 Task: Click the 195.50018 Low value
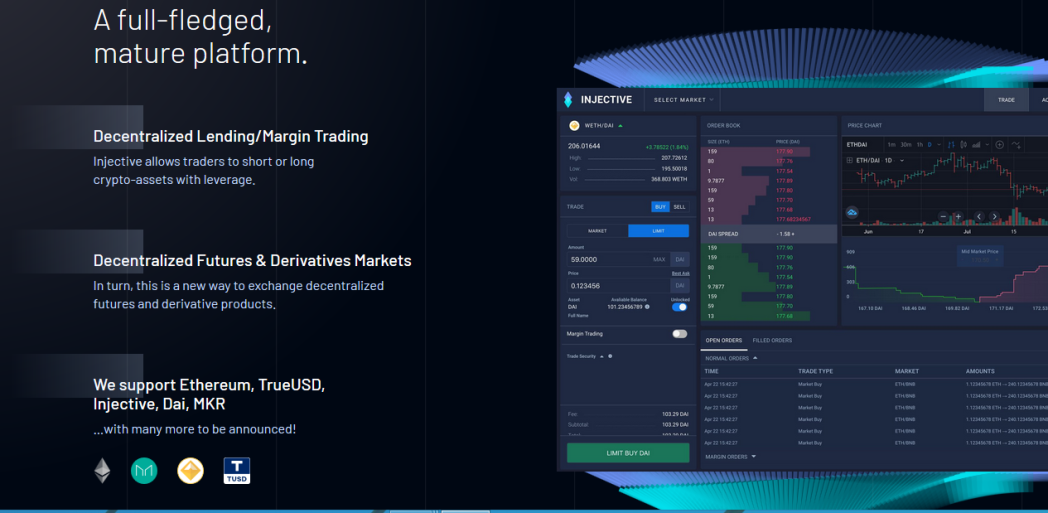pyautogui.click(x=675, y=168)
